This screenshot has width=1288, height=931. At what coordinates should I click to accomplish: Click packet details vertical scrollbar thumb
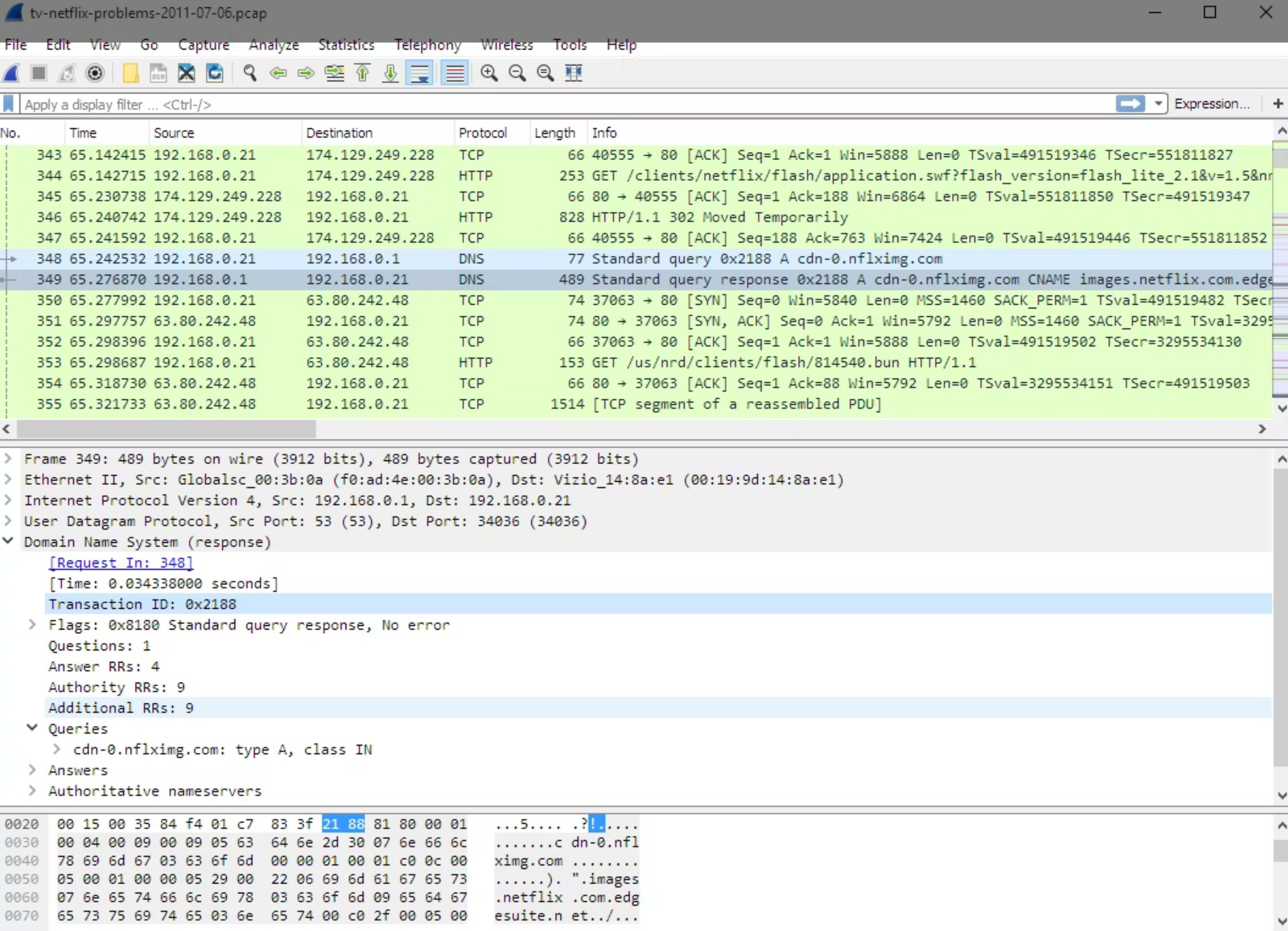1280,617
